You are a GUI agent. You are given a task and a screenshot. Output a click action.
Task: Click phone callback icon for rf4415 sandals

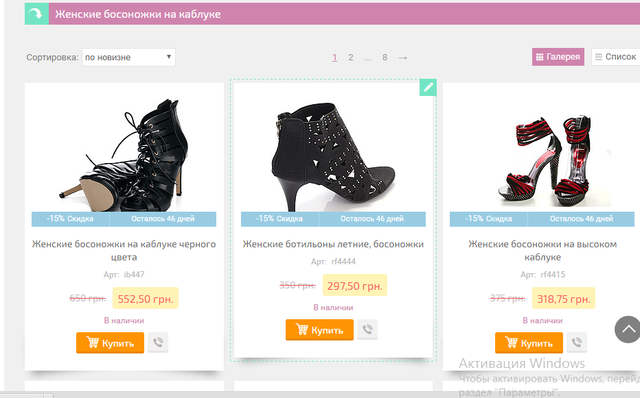coord(577,342)
